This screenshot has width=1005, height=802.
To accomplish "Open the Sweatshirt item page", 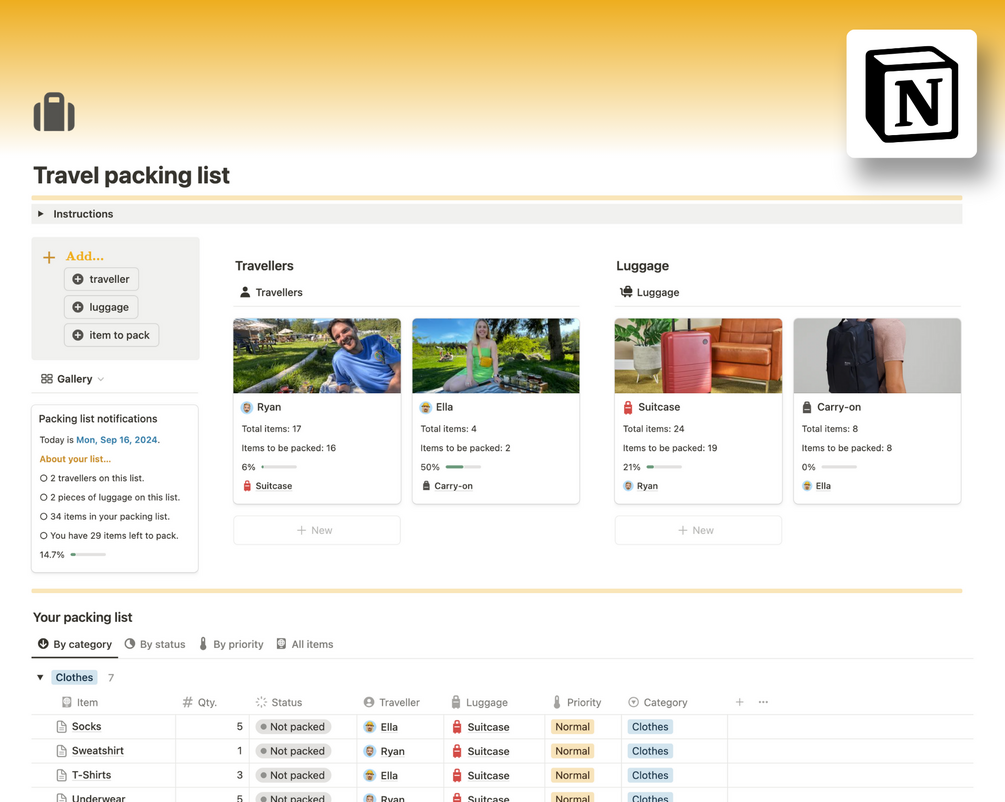I will [x=97, y=751].
